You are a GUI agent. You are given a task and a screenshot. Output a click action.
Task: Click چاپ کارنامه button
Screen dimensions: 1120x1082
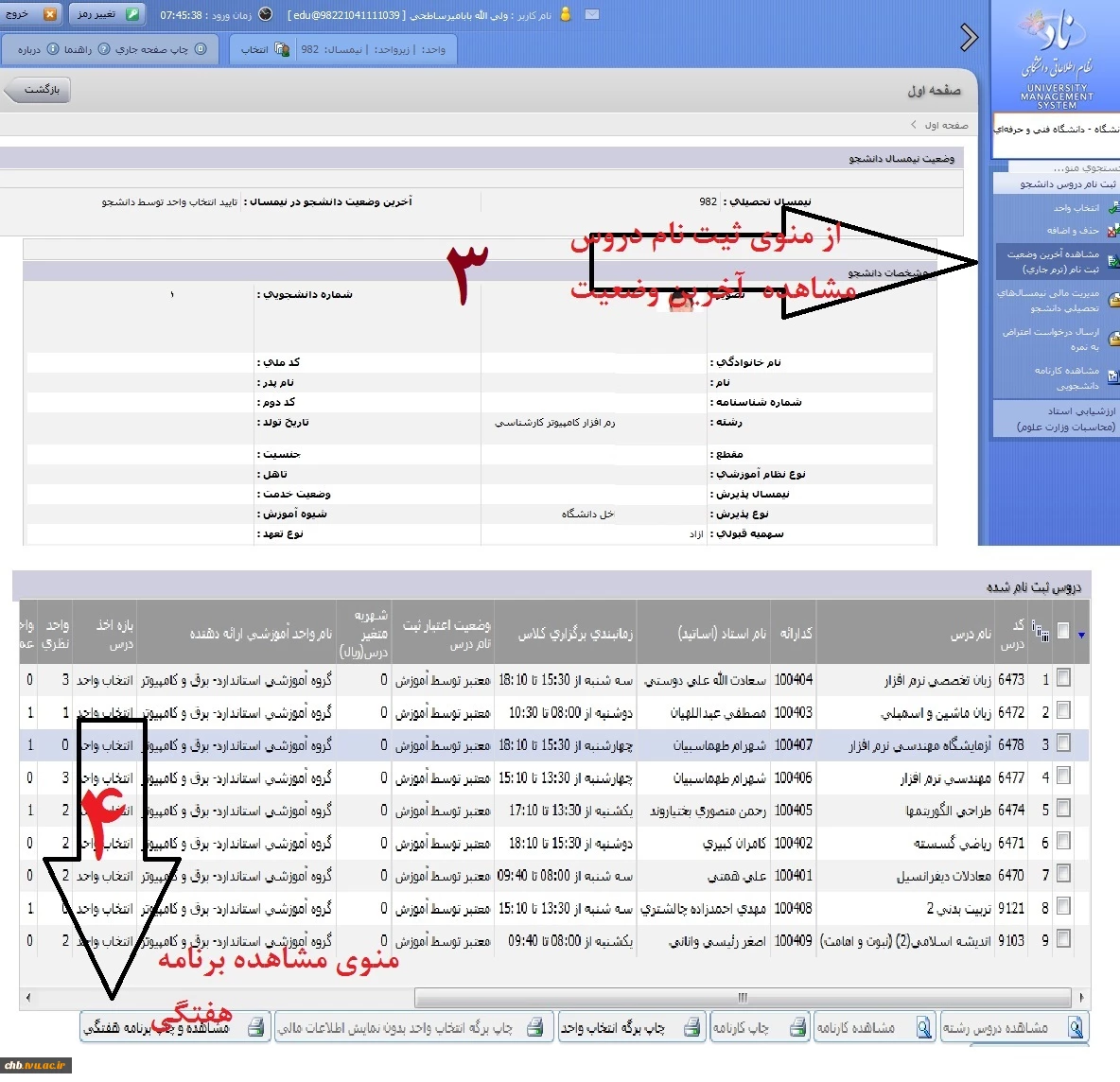pyautogui.click(x=760, y=1028)
